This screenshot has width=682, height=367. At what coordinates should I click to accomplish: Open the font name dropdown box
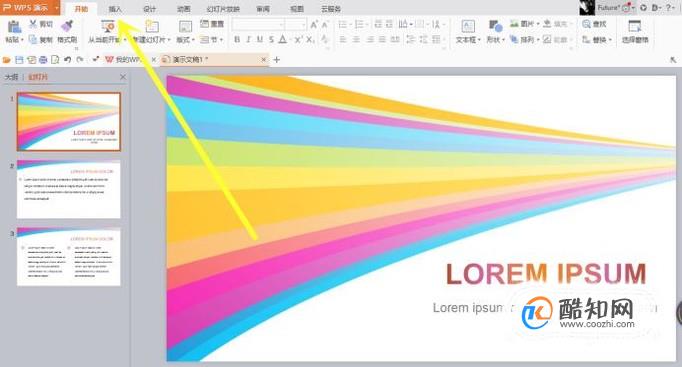pyautogui.click(x=258, y=24)
